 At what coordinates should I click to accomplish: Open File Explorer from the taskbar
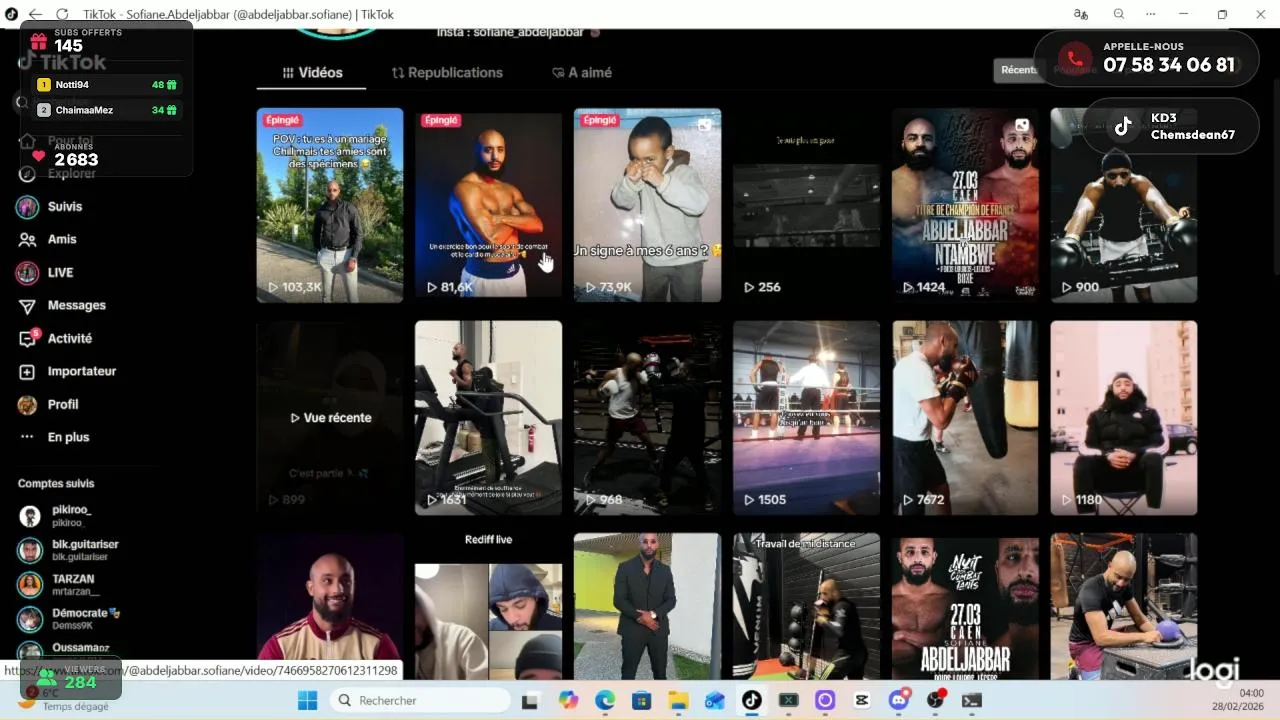678,700
